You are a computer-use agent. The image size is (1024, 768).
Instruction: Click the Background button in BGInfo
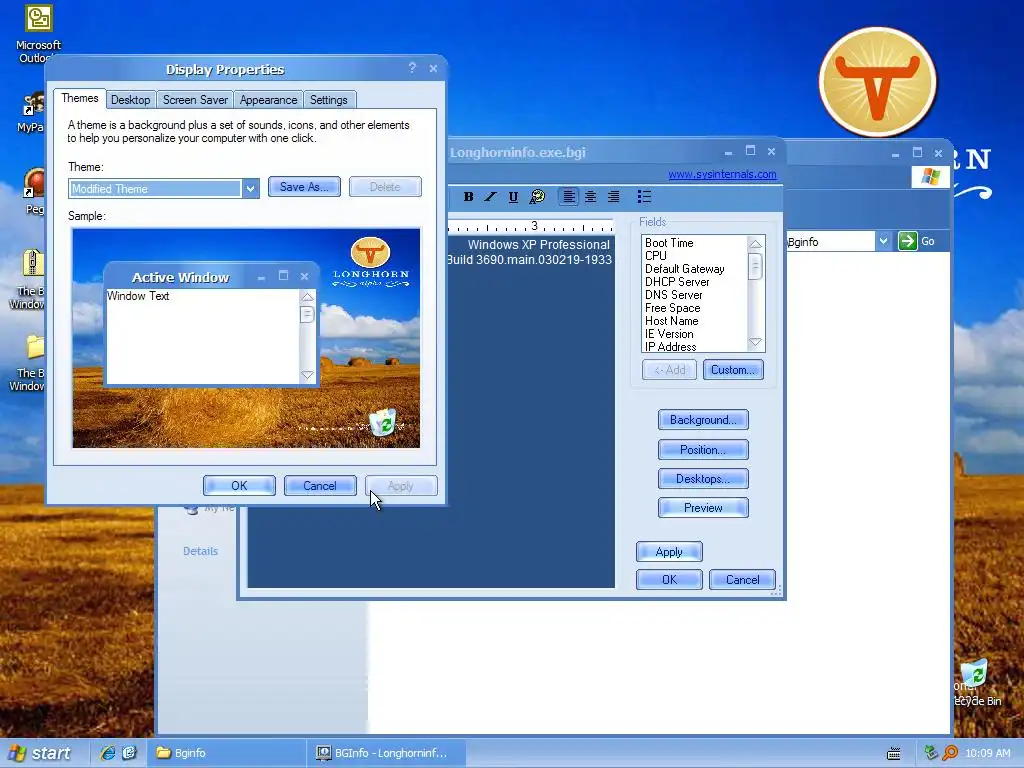(x=703, y=420)
